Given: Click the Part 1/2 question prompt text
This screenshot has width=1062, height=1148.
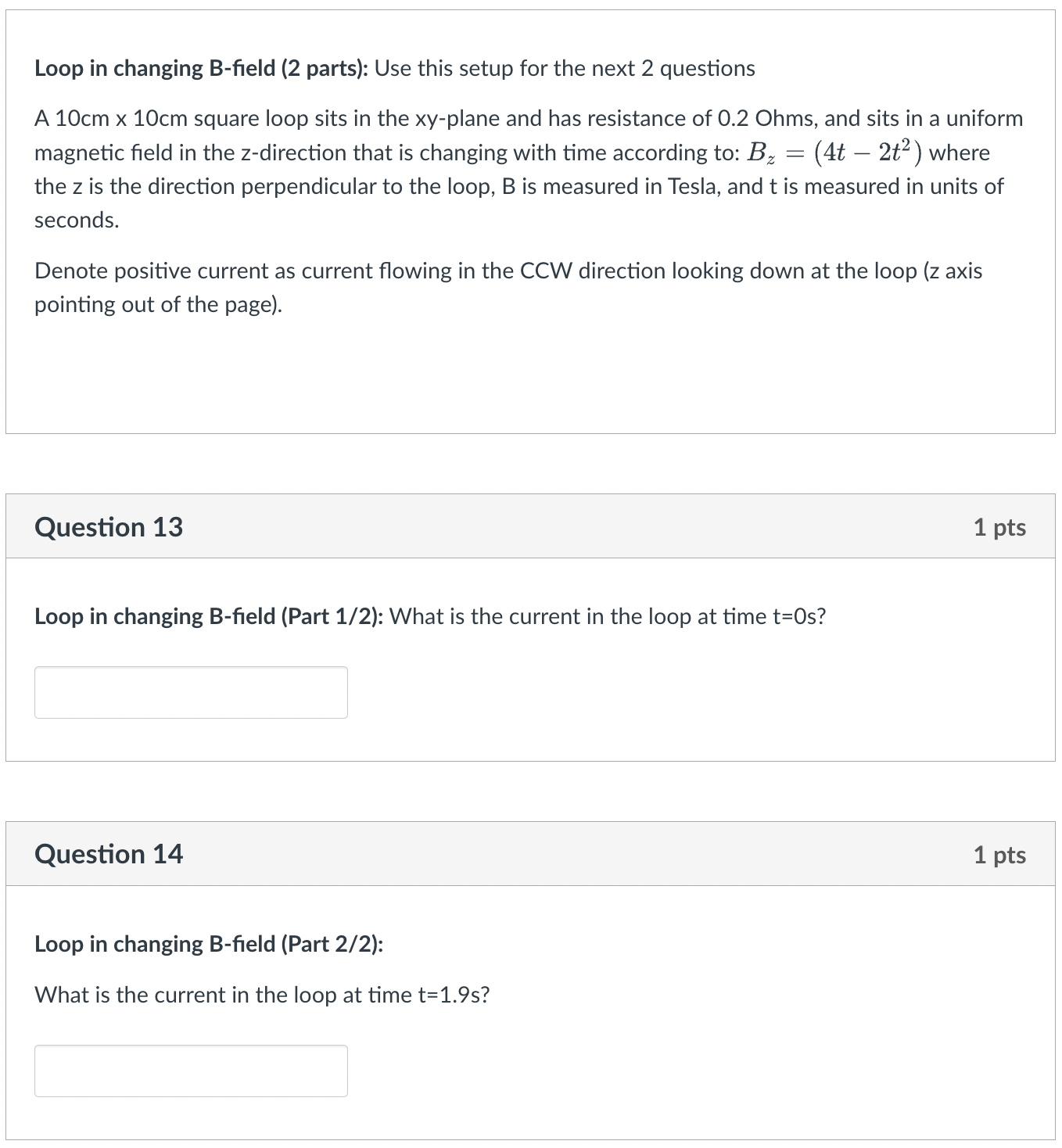Looking at the screenshot, I should pyautogui.click(x=430, y=616).
